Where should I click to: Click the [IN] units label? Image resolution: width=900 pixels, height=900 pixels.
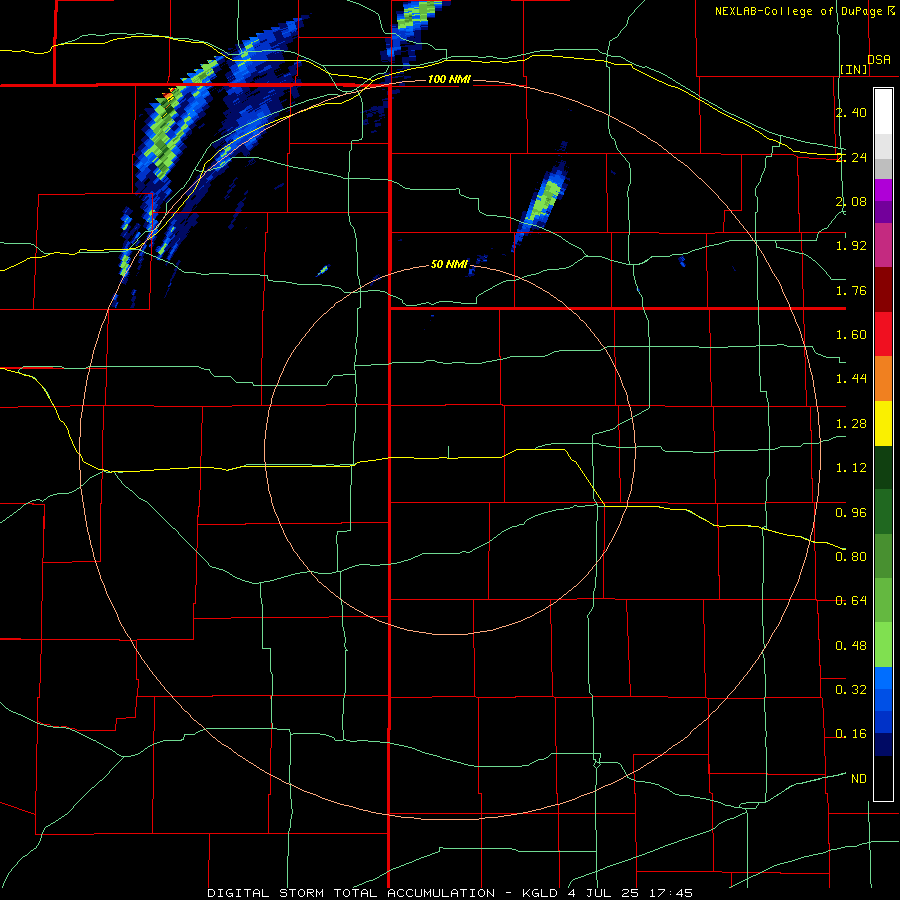[x=854, y=69]
